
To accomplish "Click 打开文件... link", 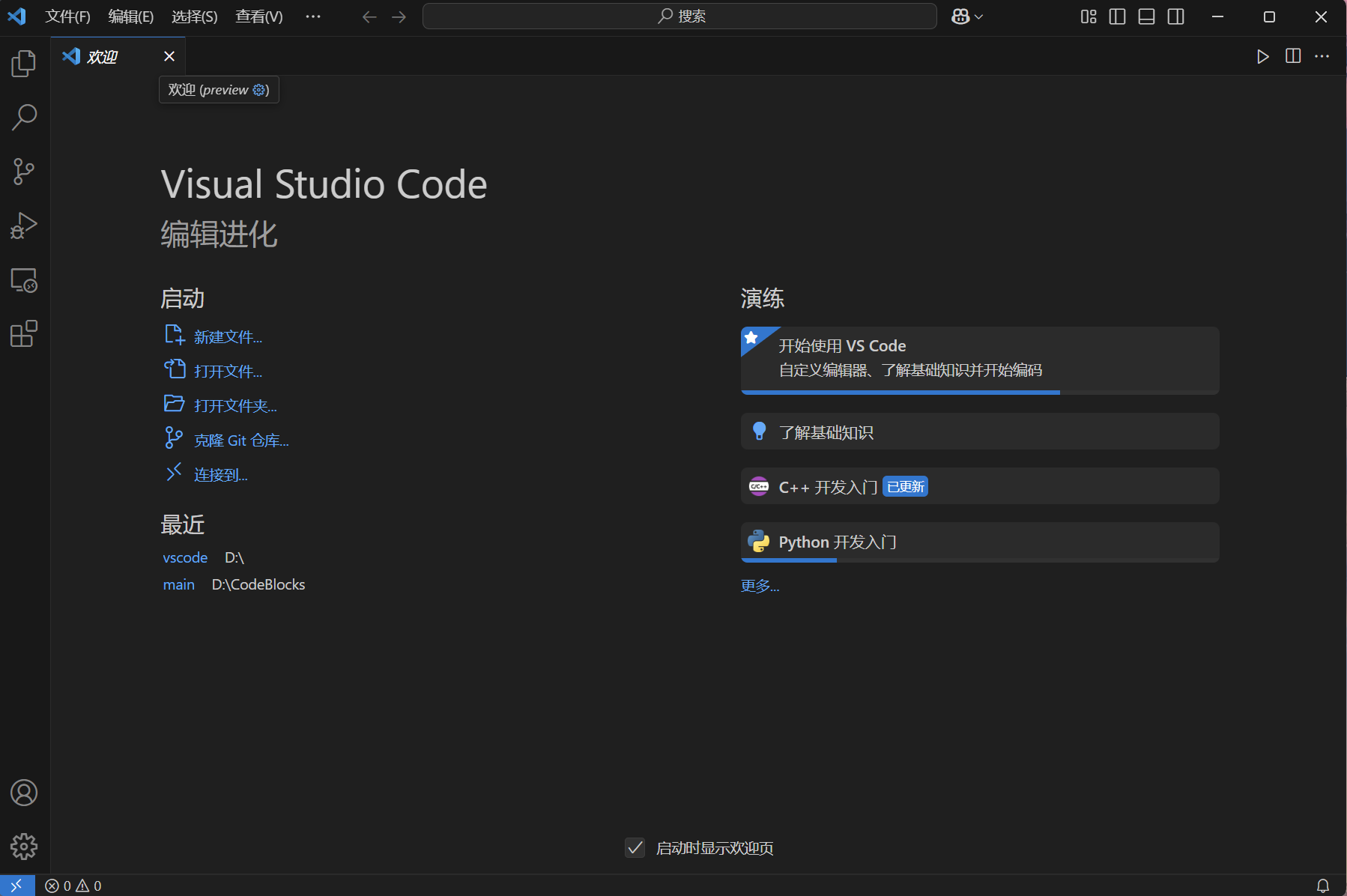I will click(x=228, y=372).
